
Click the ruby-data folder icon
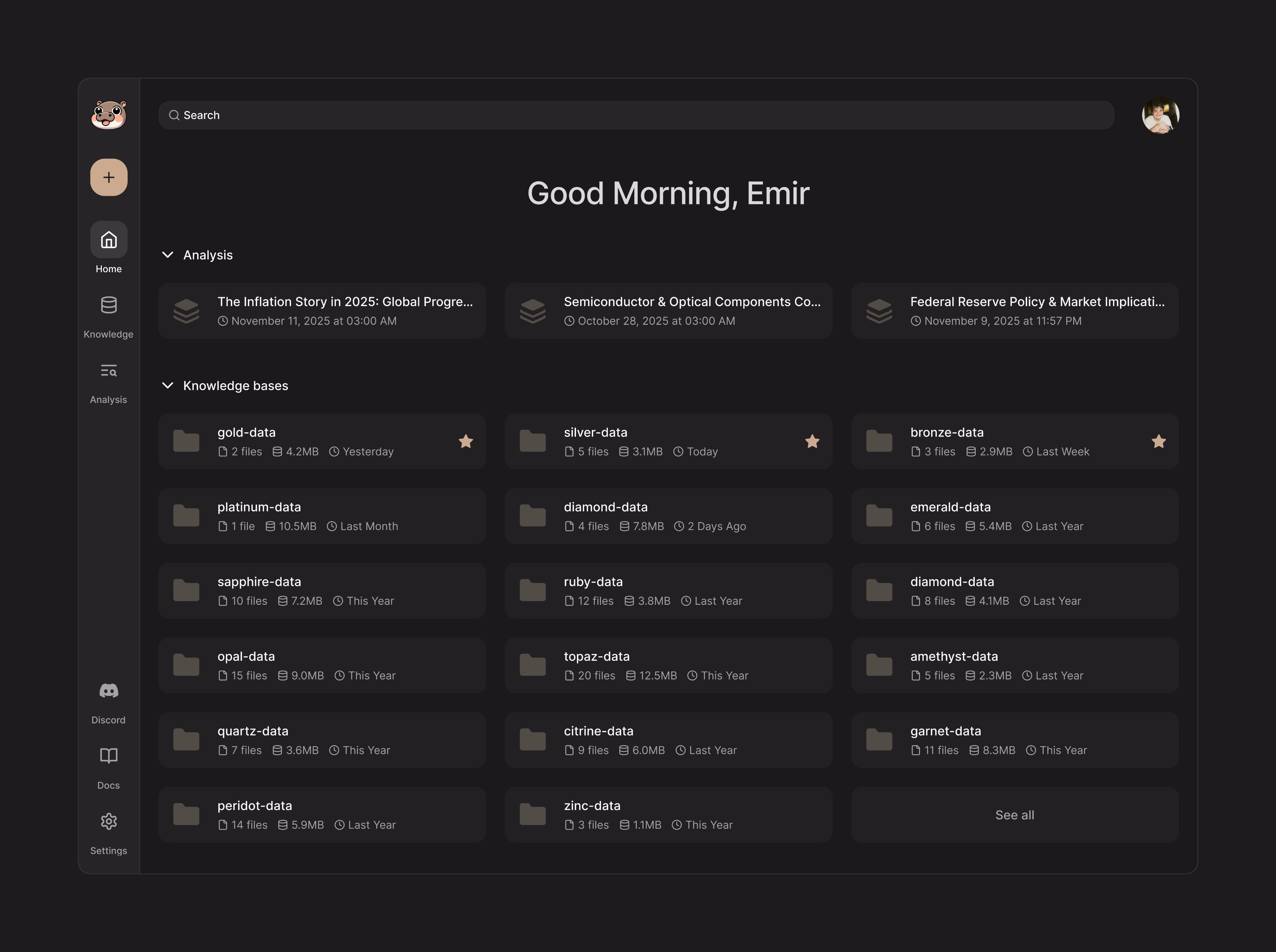click(x=532, y=591)
